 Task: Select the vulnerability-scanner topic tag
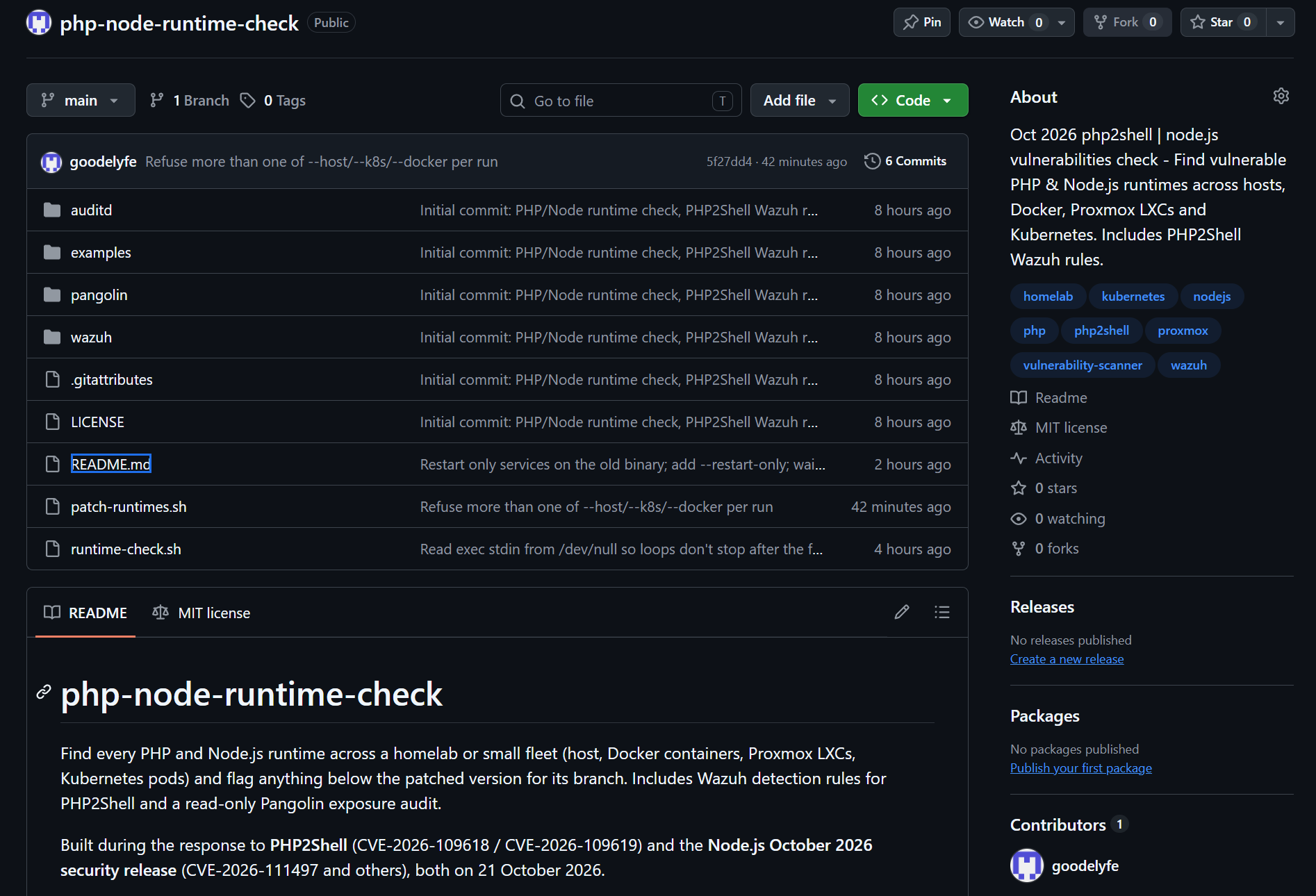tap(1082, 365)
